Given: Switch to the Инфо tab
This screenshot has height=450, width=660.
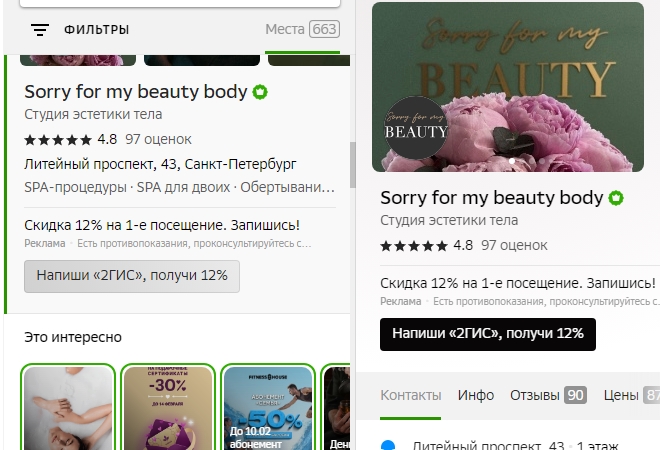Looking at the screenshot, I should coord(476,395).
